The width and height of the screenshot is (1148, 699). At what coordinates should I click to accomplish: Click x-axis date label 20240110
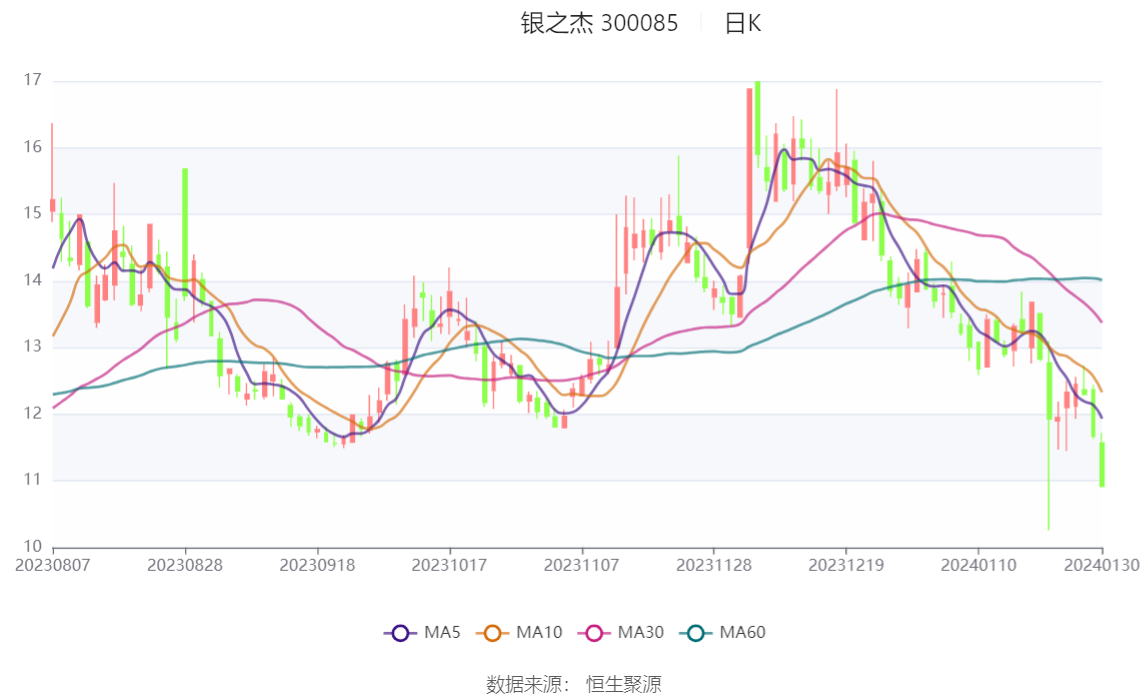point(979,565)
